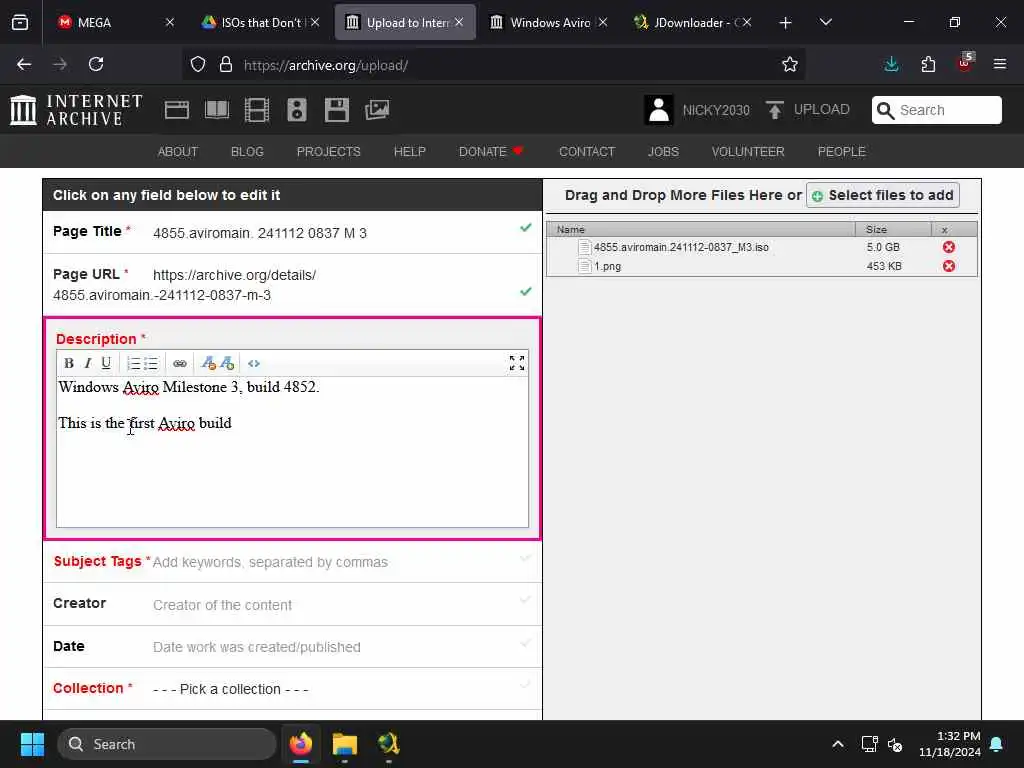
Task: Open the Texts (book) icon
Action: 217,110
